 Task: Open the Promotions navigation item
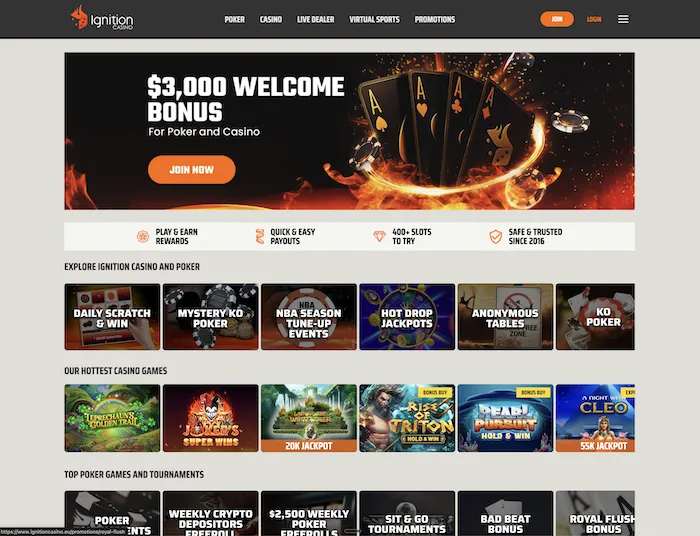point(434,19)
